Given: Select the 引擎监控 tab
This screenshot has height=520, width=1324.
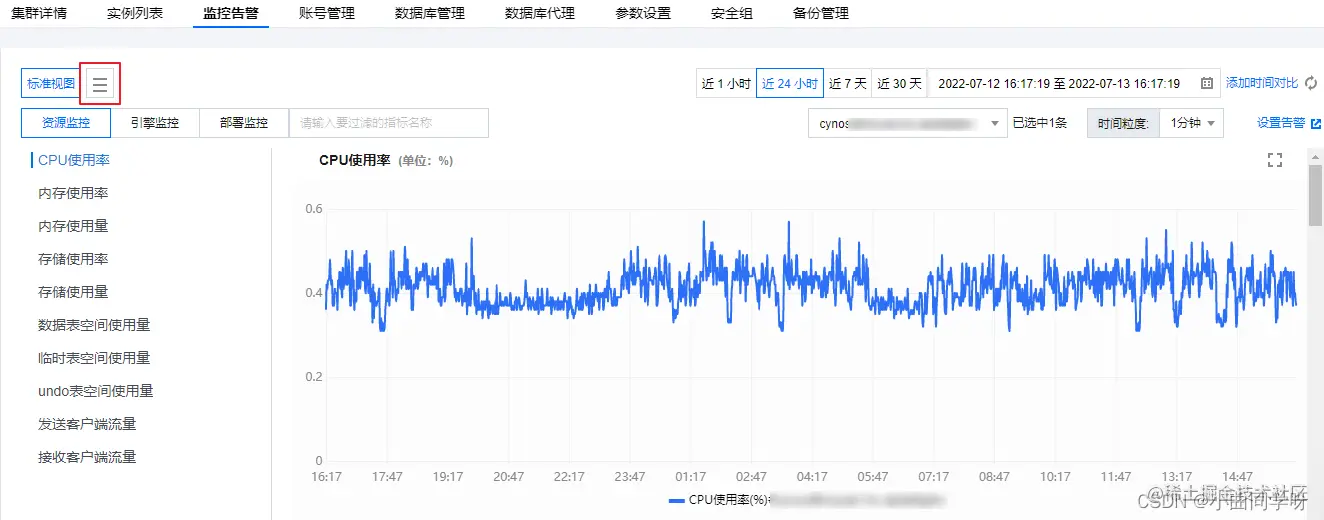Looking at the screenshot, I should 155,123.
